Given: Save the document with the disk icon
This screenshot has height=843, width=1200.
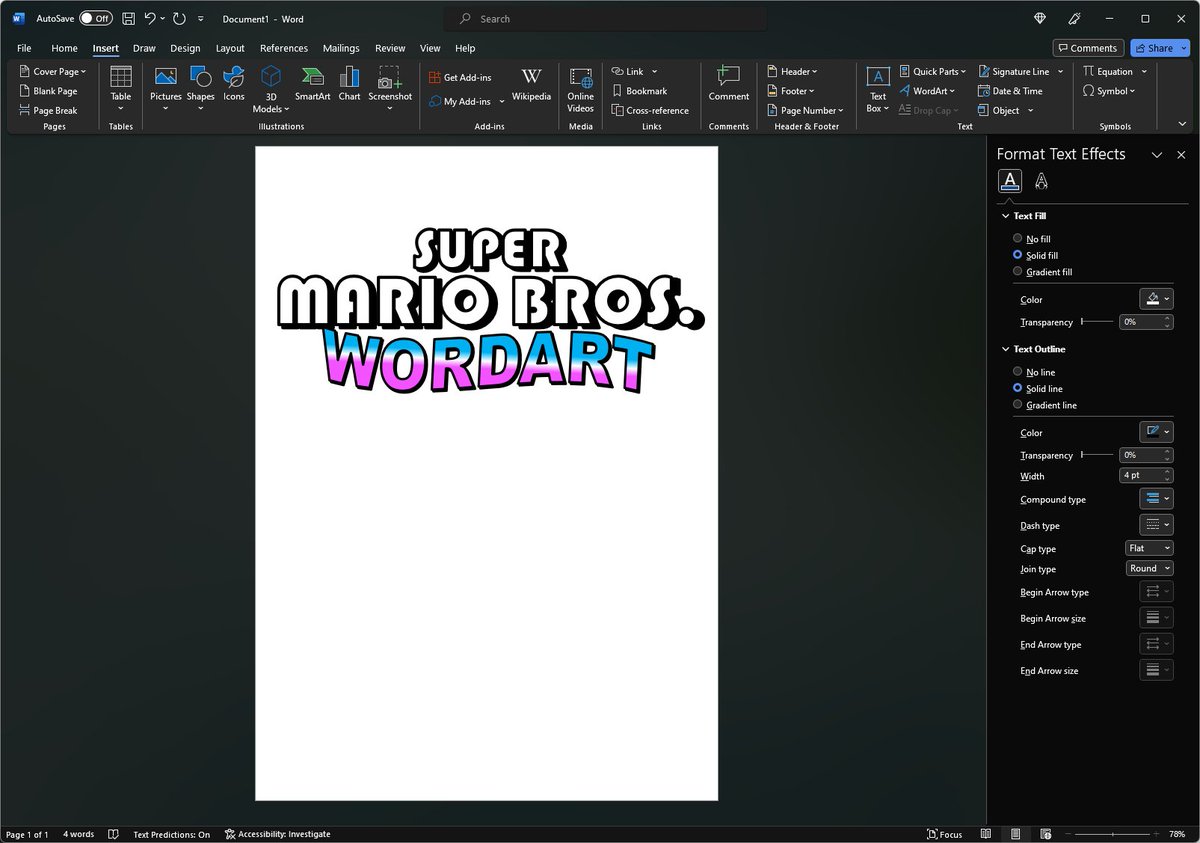Looking at the screenshot, I should coord(128,19).
